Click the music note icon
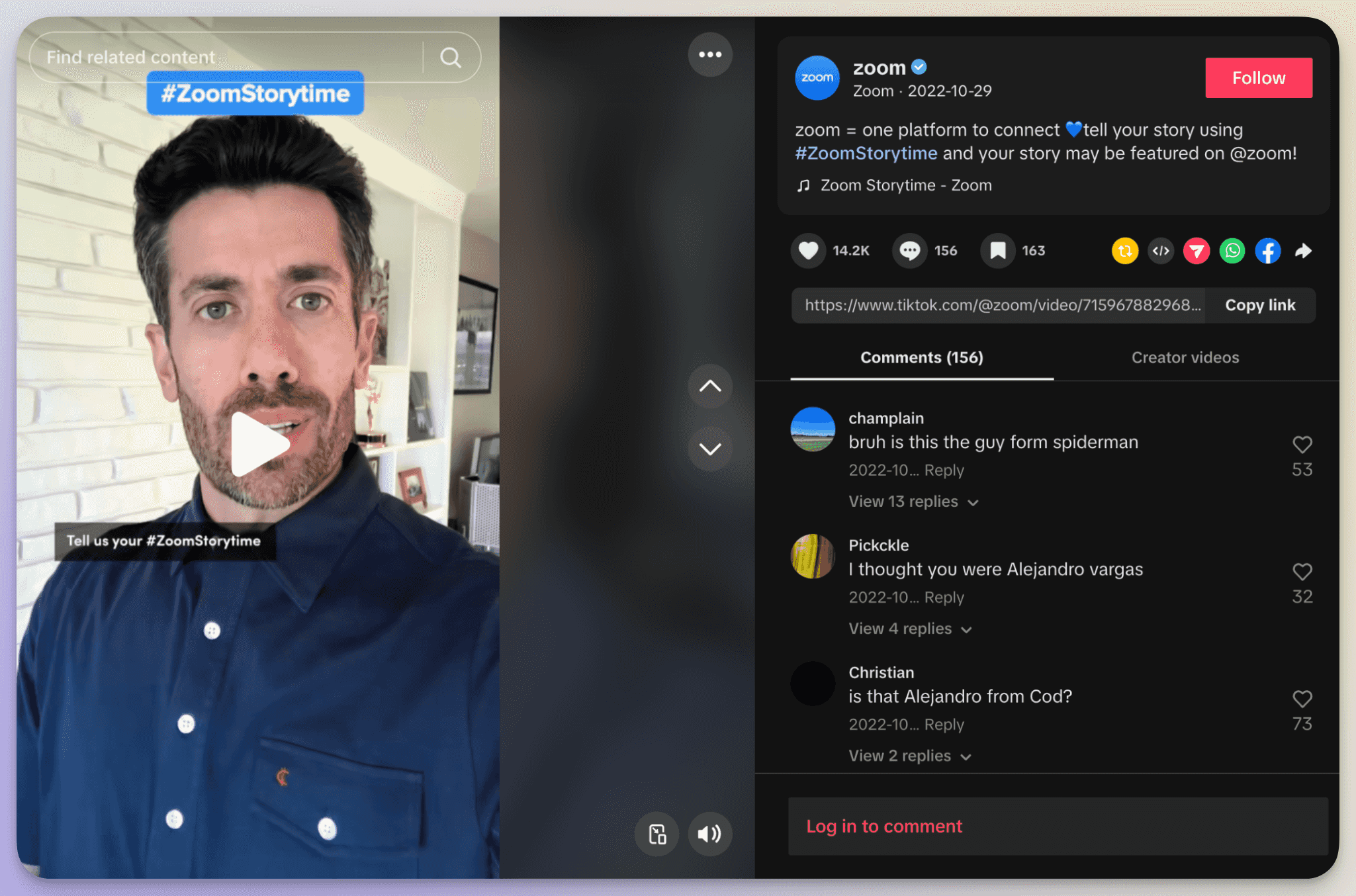 [x=803, y=186]
